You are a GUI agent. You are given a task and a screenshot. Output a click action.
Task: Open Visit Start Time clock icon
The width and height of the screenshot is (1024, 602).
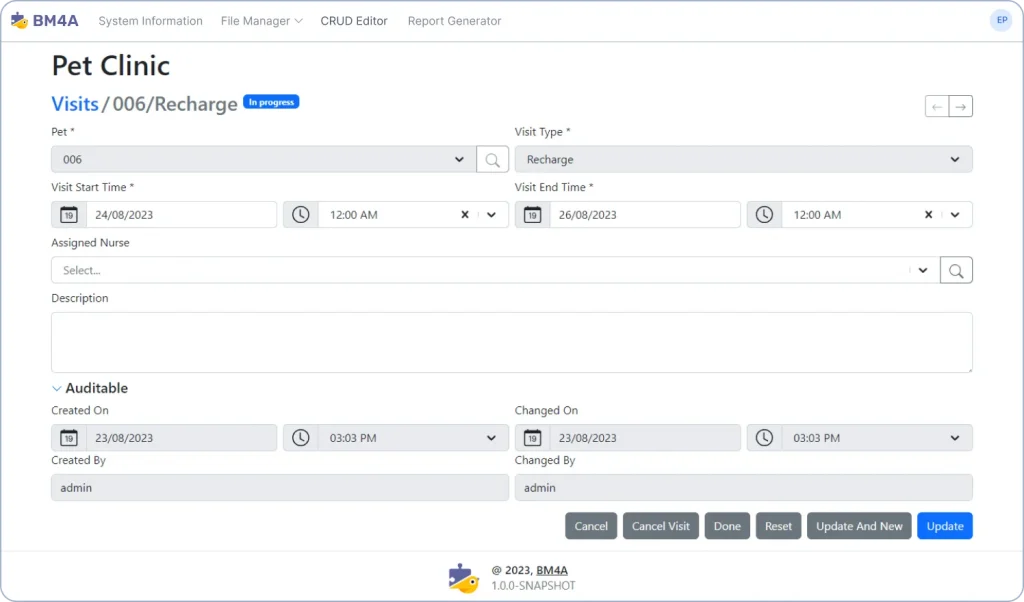(300, 215)
